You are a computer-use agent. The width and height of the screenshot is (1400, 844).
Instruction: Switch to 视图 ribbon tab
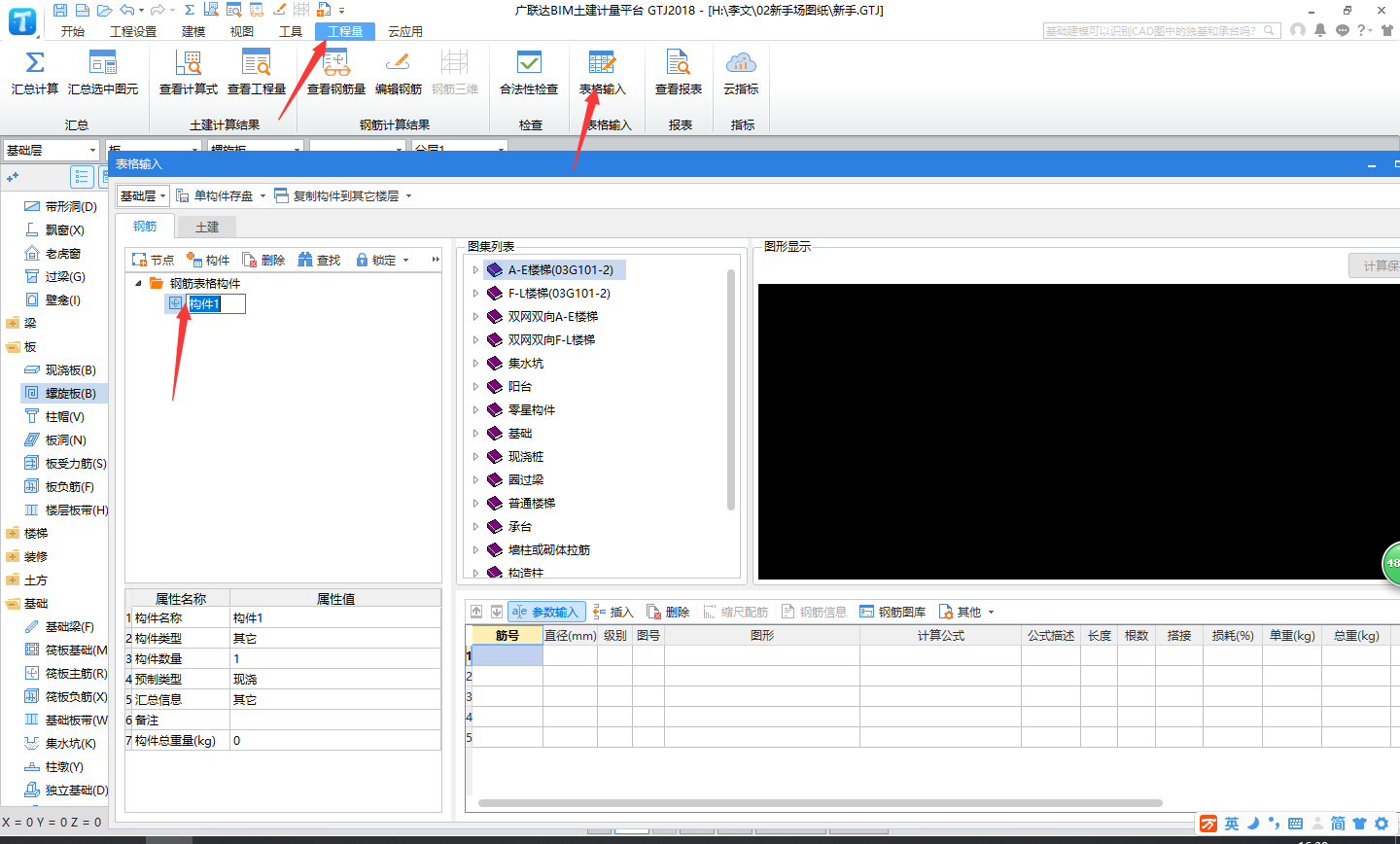[x=242, y=31]
